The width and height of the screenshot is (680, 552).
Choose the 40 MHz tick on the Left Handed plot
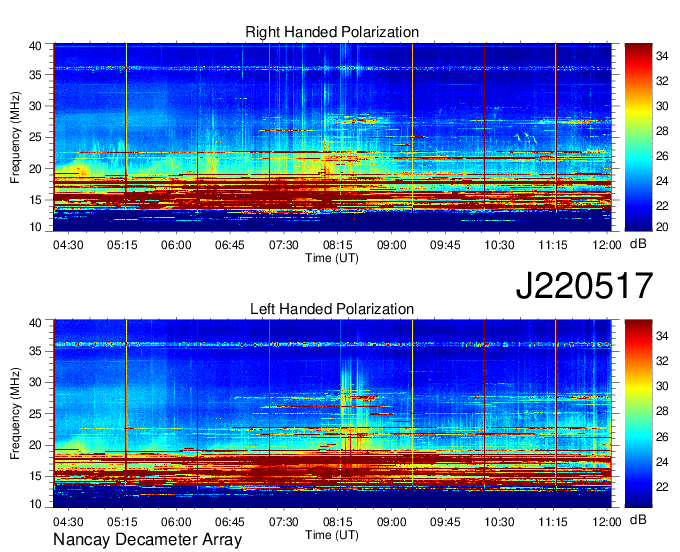[36, 323]
